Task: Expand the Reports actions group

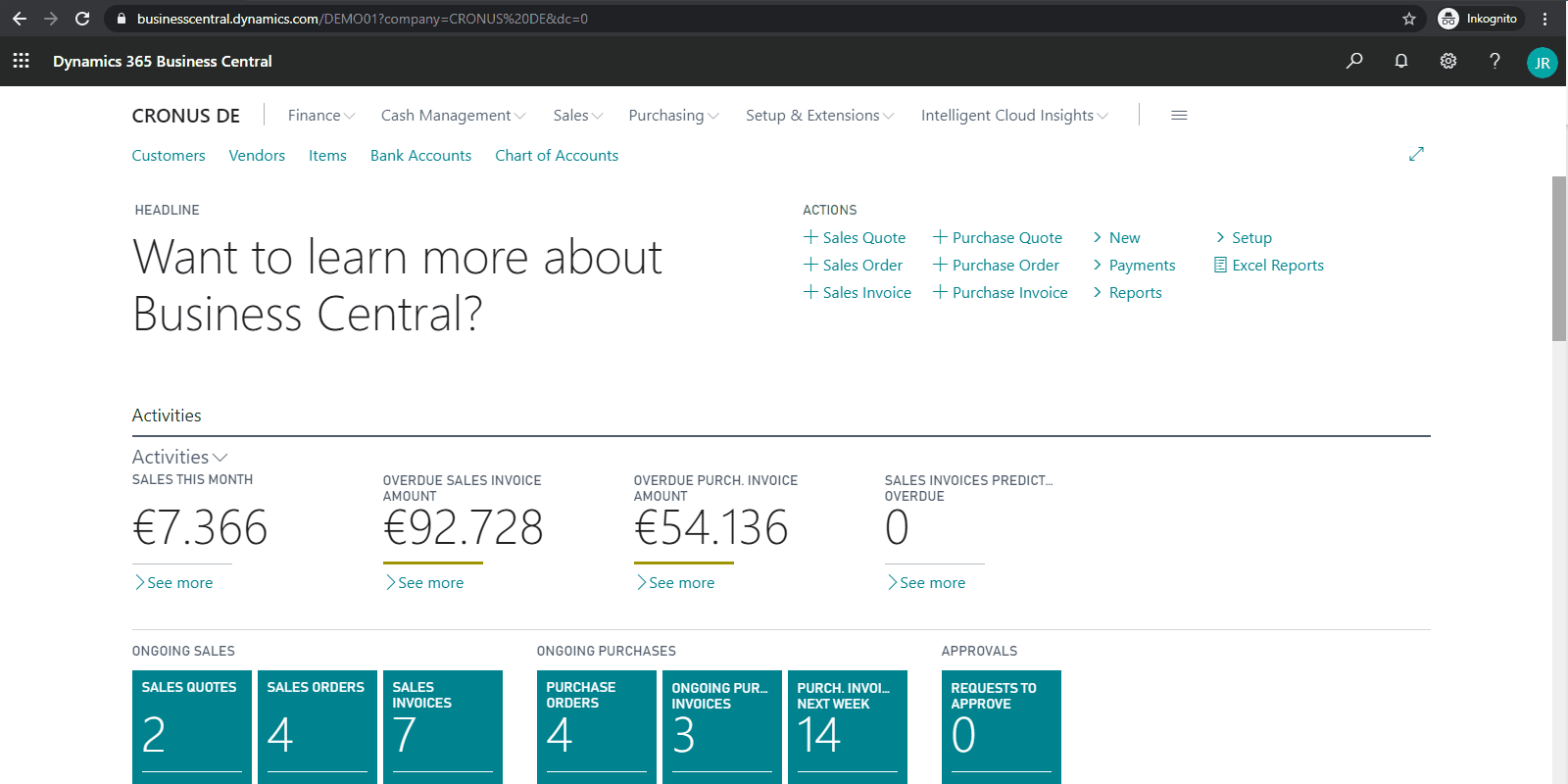Action: click(1127, 292)
